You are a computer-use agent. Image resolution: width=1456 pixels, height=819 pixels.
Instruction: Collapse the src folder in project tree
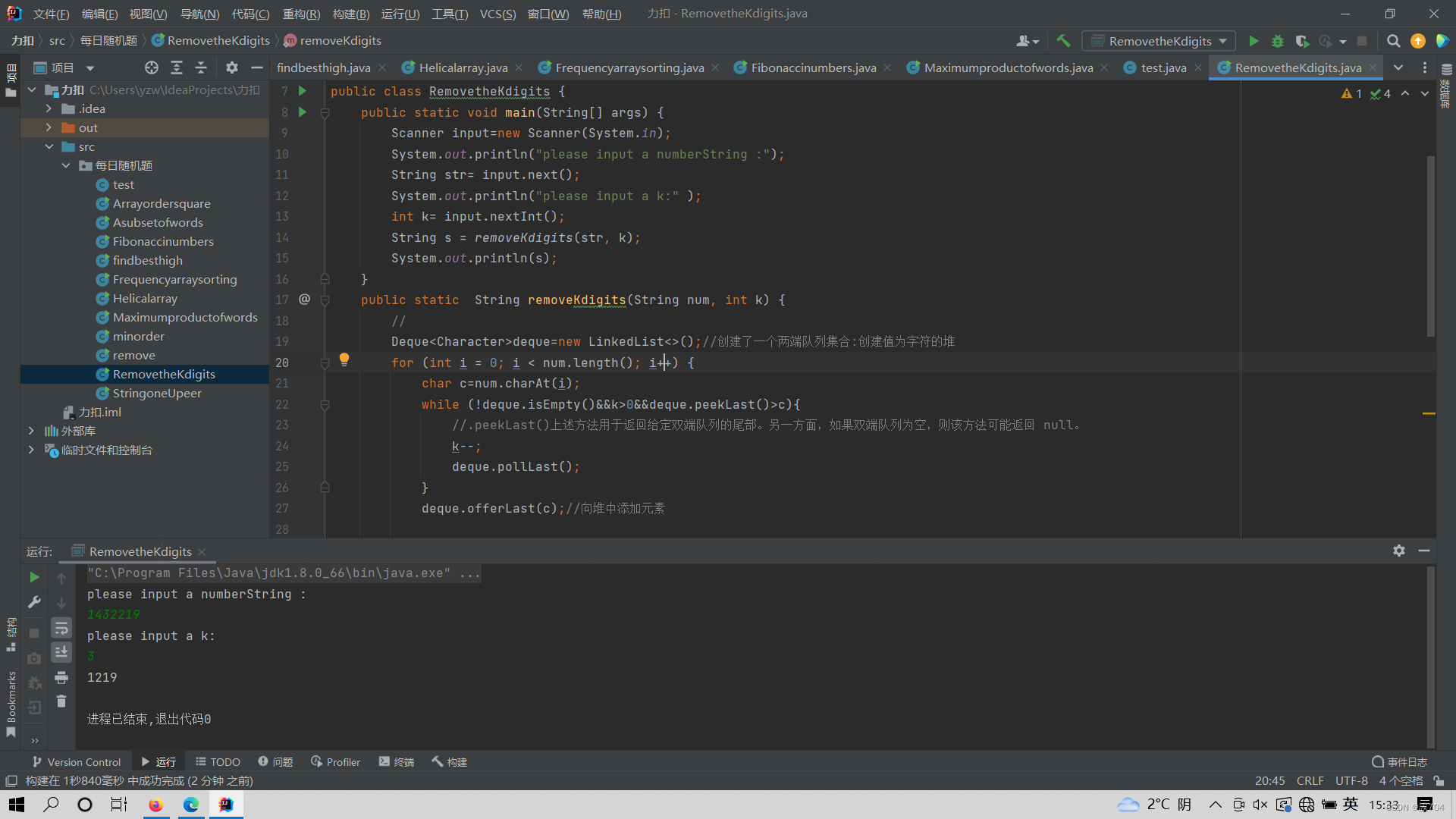[49, 146]
